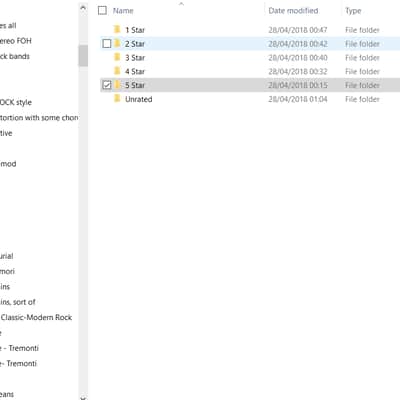This screenshot has height=400, width=400.
Task: Open the 'ck bands' item in left pane
Action: point(15,56)
